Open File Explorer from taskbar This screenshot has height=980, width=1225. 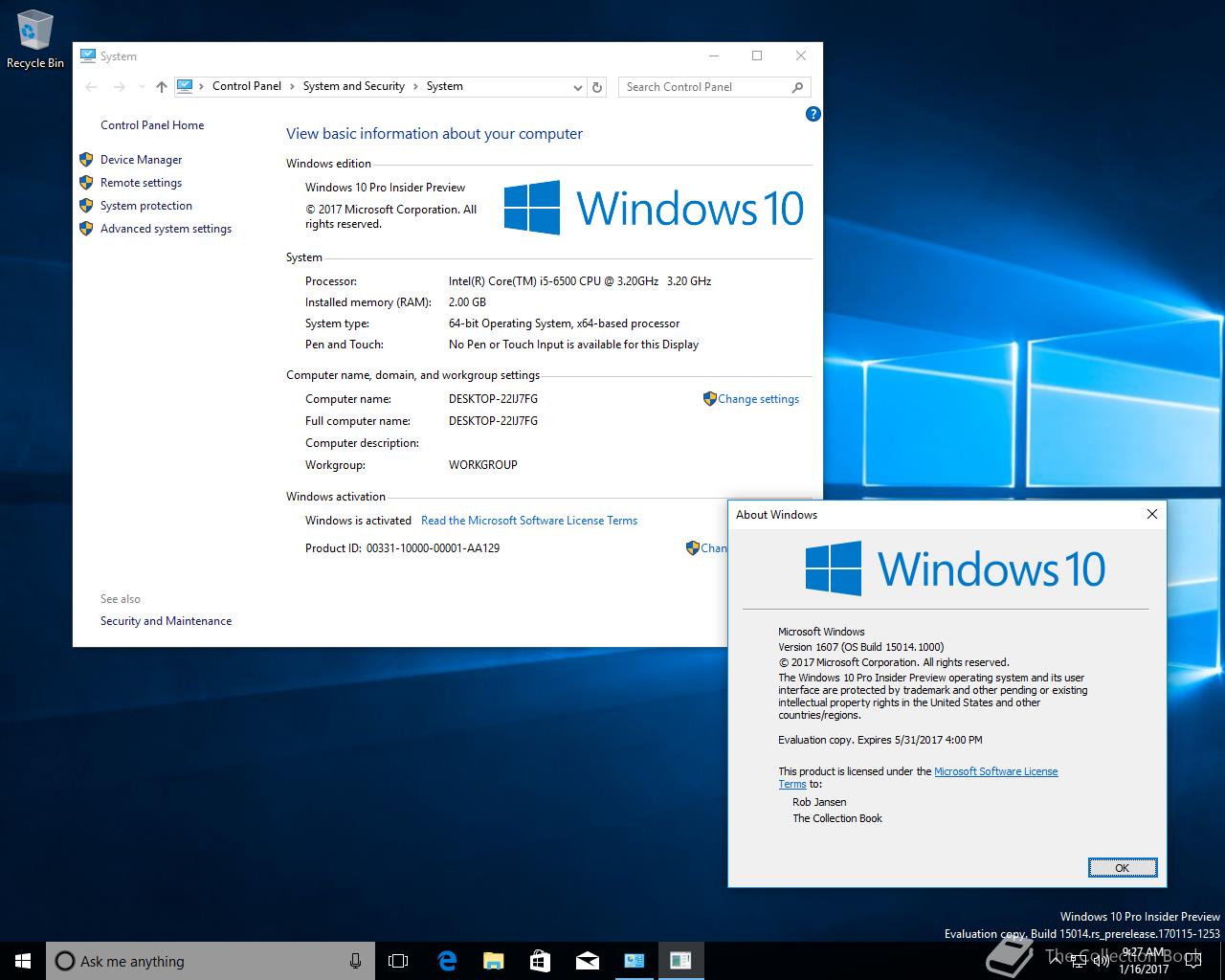pyautogui.click(x=493, y=961)
